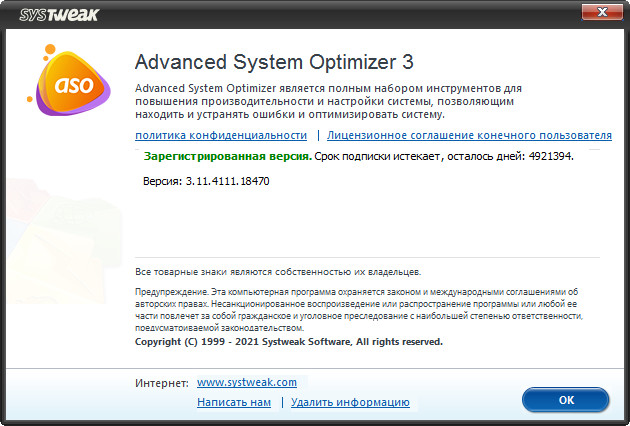
Task: Open Лицензионное соглашение конечного пользователя link
Action: (x=469, y=135)
